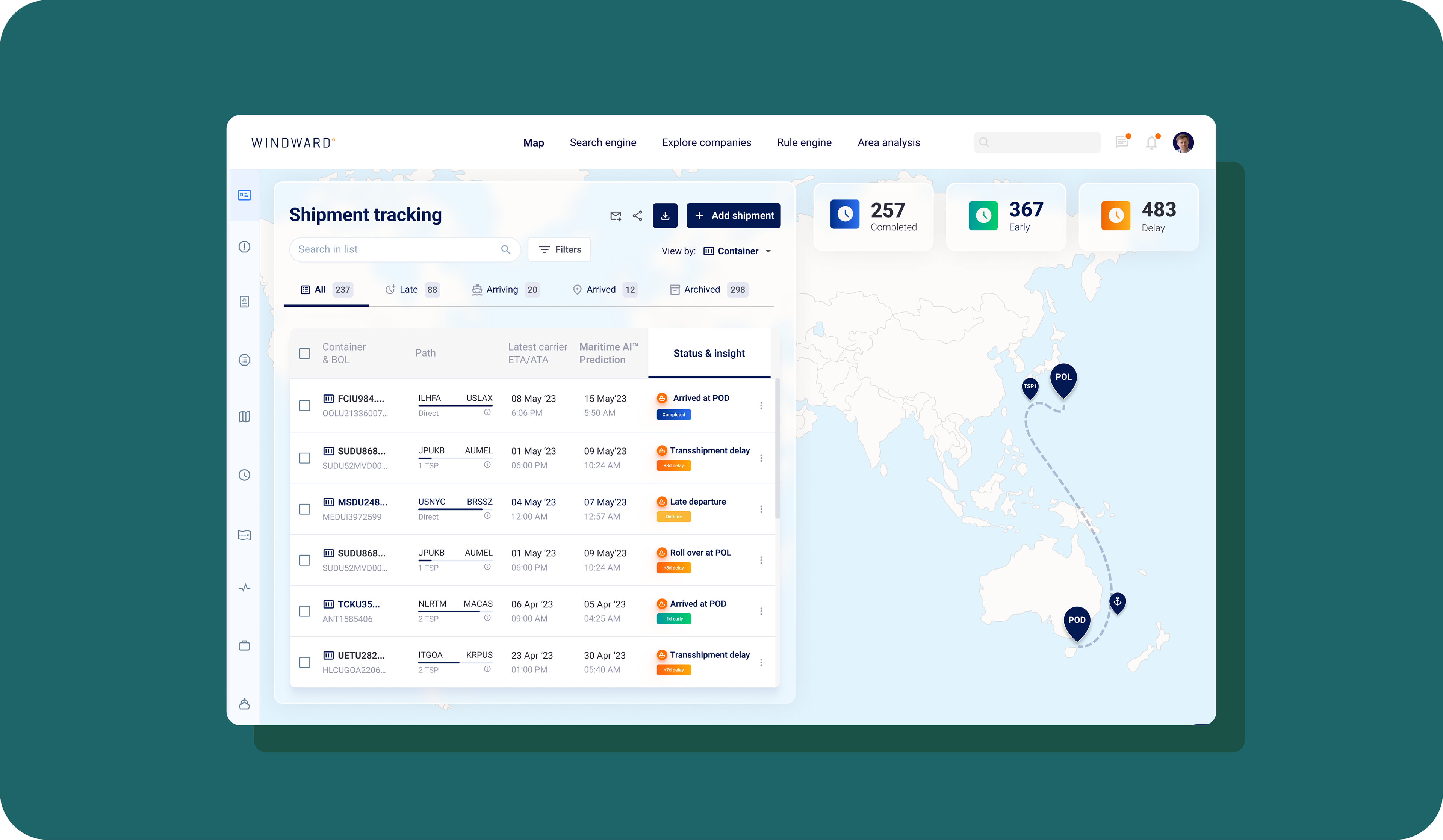Open the notifications bell
Screen dimensions: 1443x840
pyautogui.click(x=1151, y=143)
